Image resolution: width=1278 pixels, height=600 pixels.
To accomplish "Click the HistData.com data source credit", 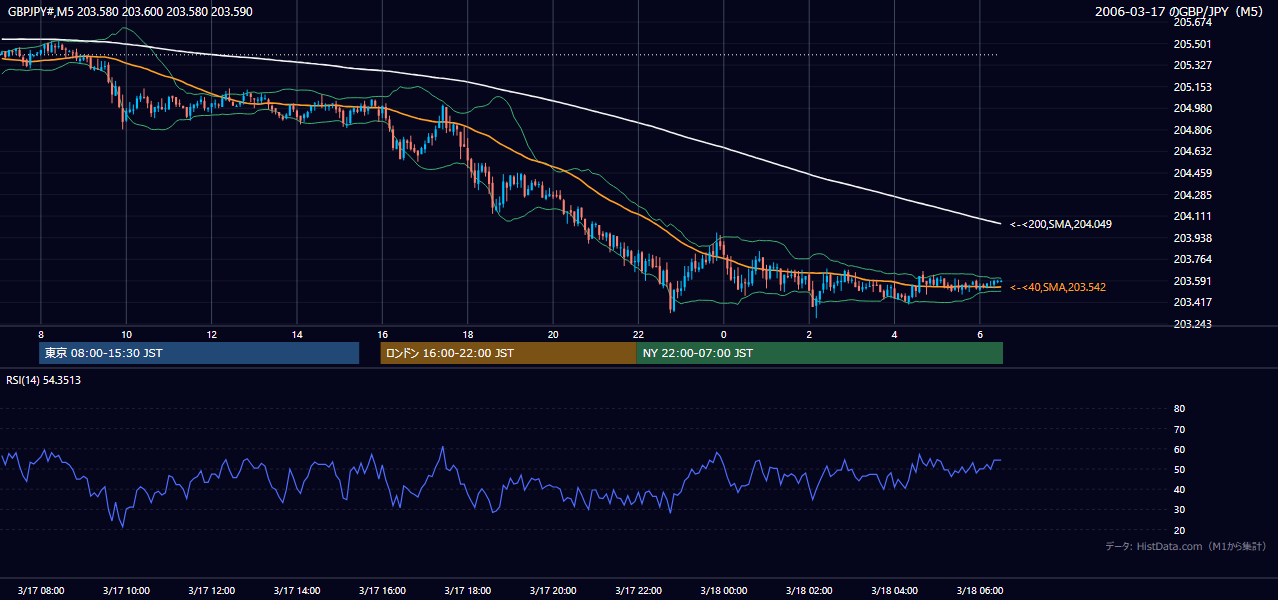I will click(x=1185, y=546).
